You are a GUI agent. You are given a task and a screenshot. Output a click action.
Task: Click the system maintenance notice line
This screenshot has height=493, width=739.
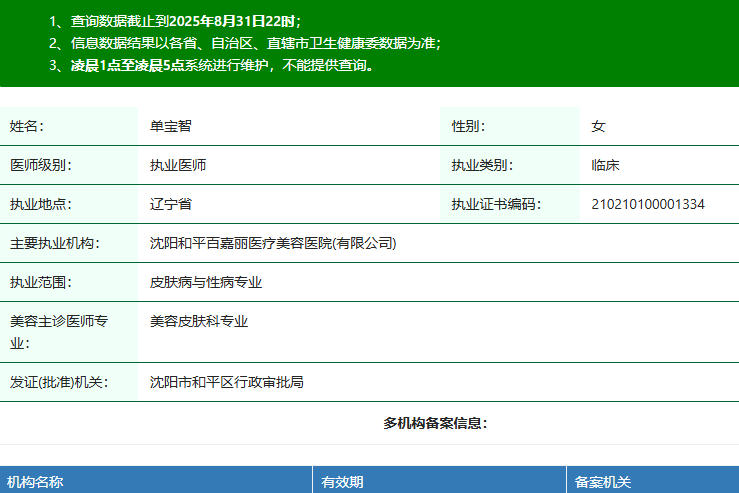point(211,66)
